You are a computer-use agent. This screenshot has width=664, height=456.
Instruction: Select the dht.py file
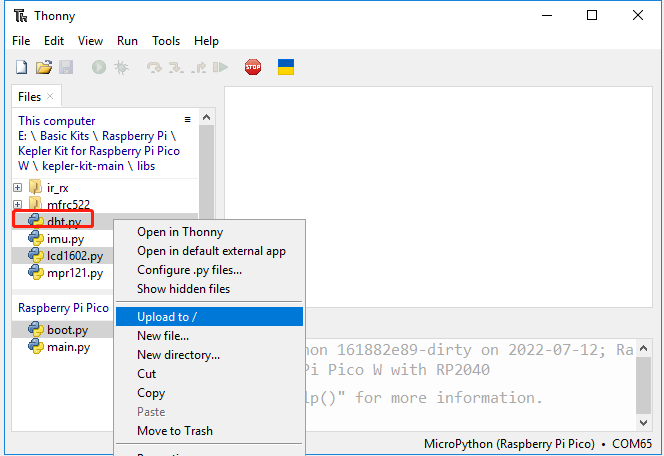tap(64, 221)
